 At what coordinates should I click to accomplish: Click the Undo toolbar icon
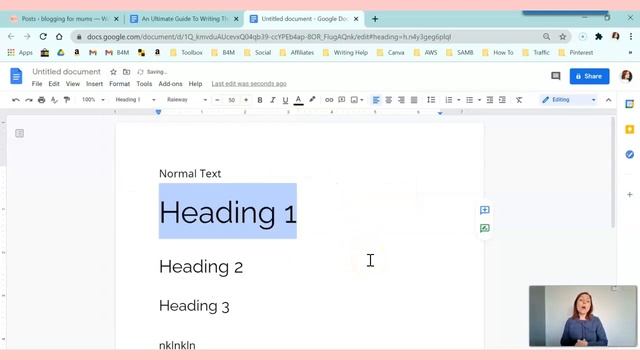(x=16, y=100)
